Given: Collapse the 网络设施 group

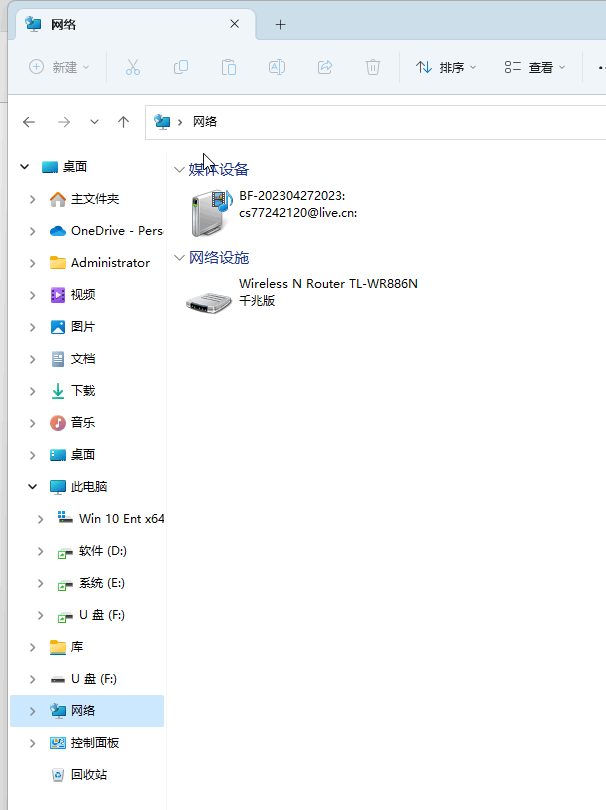Looking at the screenshot, I should tap(179, 258).
